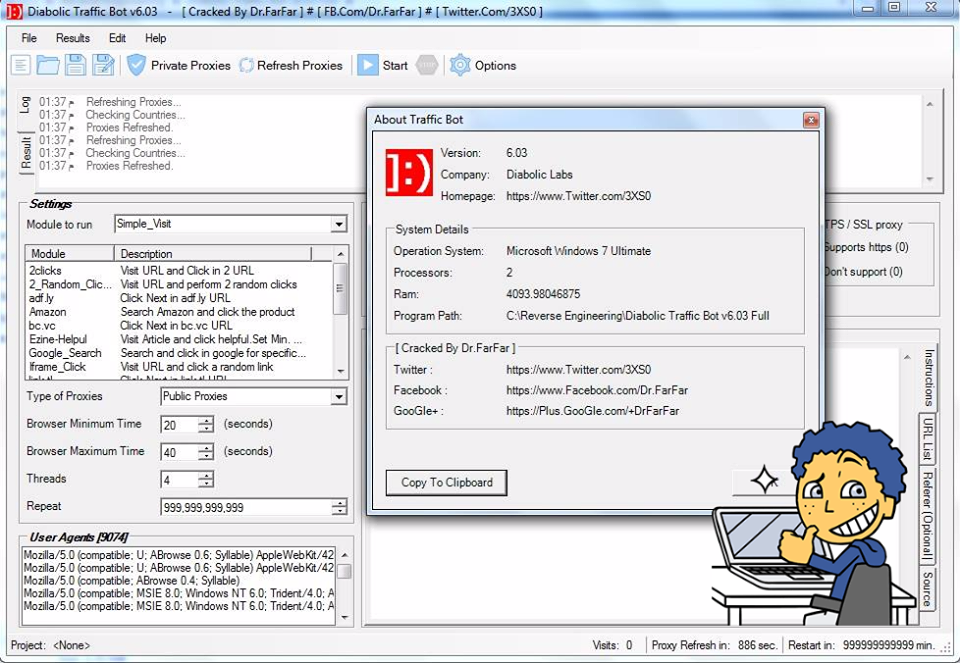Screen dimensions: 960x663
Task: Select the Ezine-Helpul module row
Action: coord(179,339)
